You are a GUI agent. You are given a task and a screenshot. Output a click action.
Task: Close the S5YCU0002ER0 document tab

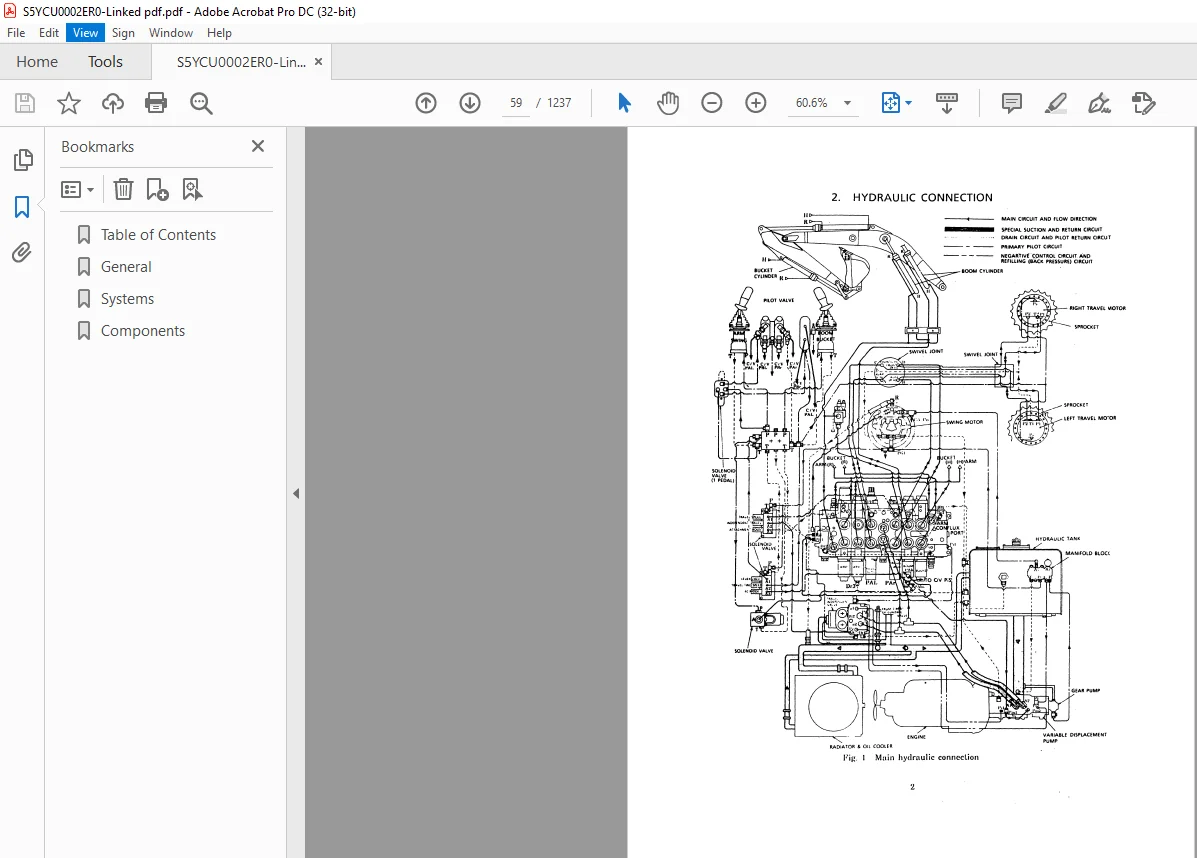318,62
